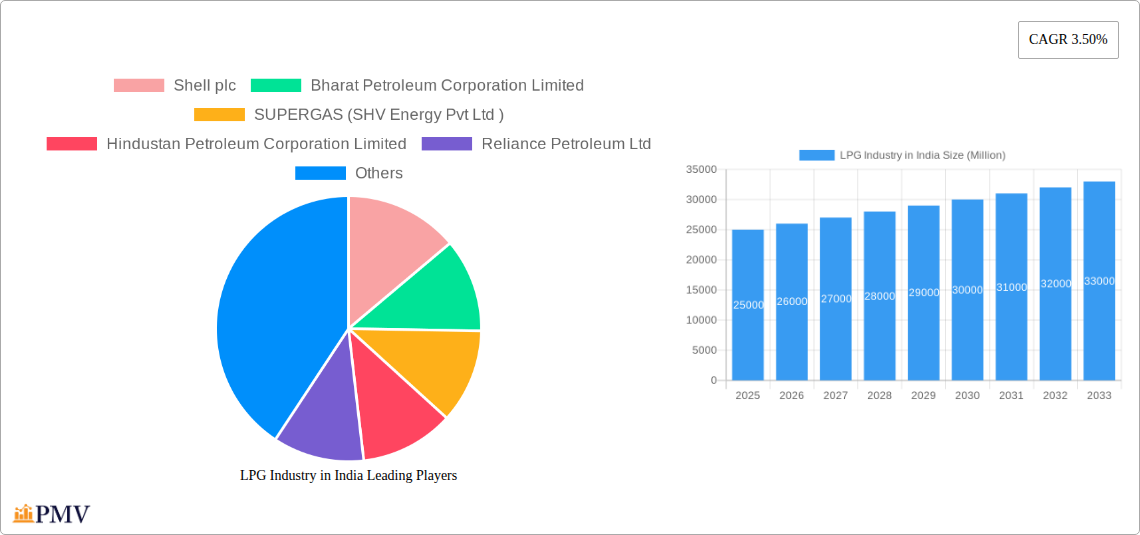Click the Shell plc pink legend swatch
This screenshot has height=535, width=1140.
(139, 86)
